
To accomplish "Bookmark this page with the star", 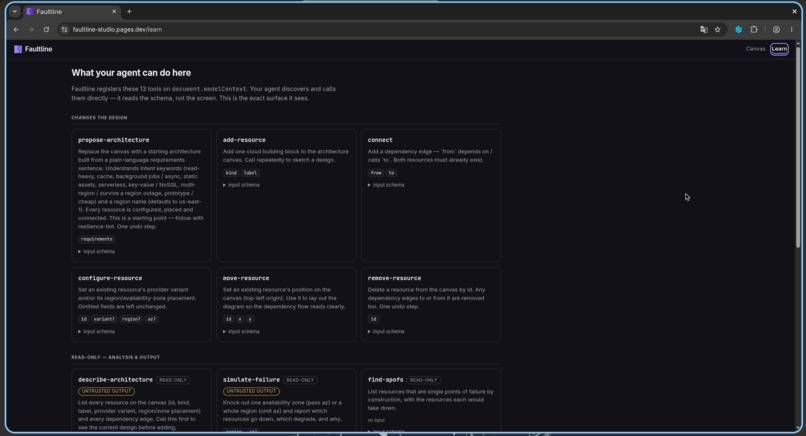I will [718, 29].
